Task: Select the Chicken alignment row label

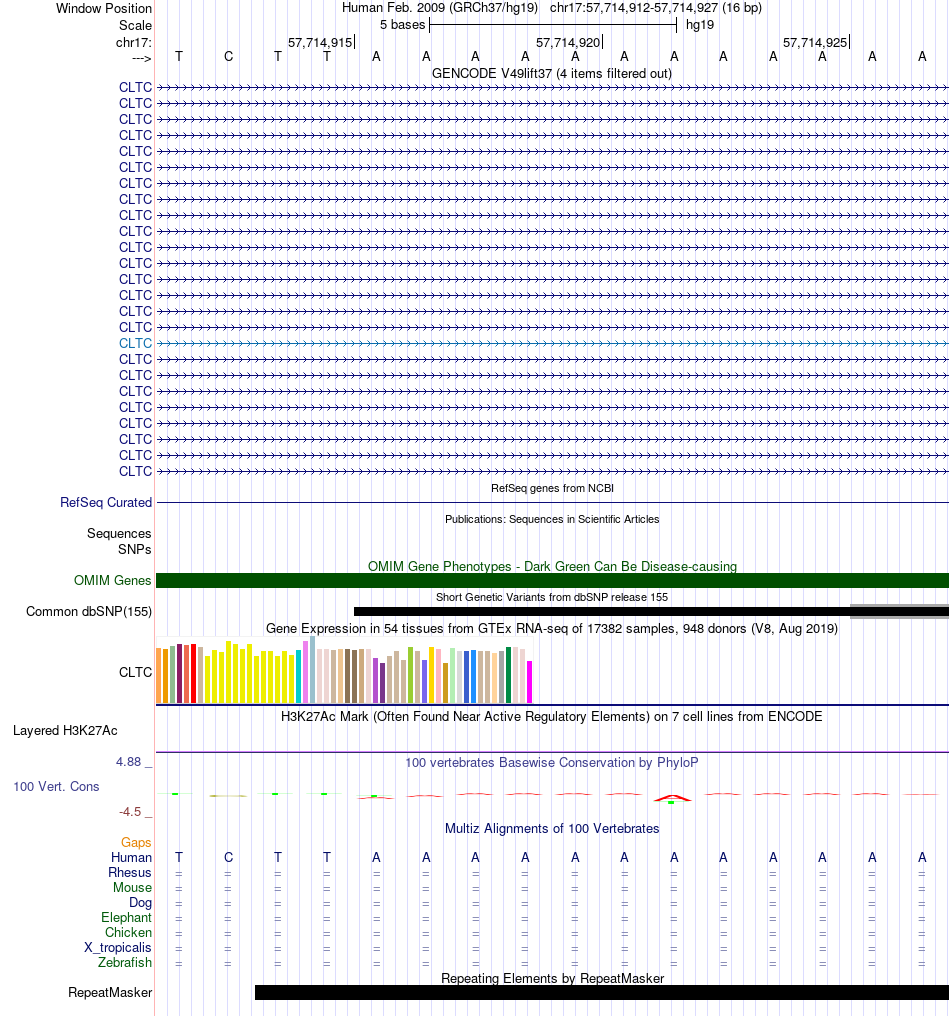Action: tap(128, 932)
